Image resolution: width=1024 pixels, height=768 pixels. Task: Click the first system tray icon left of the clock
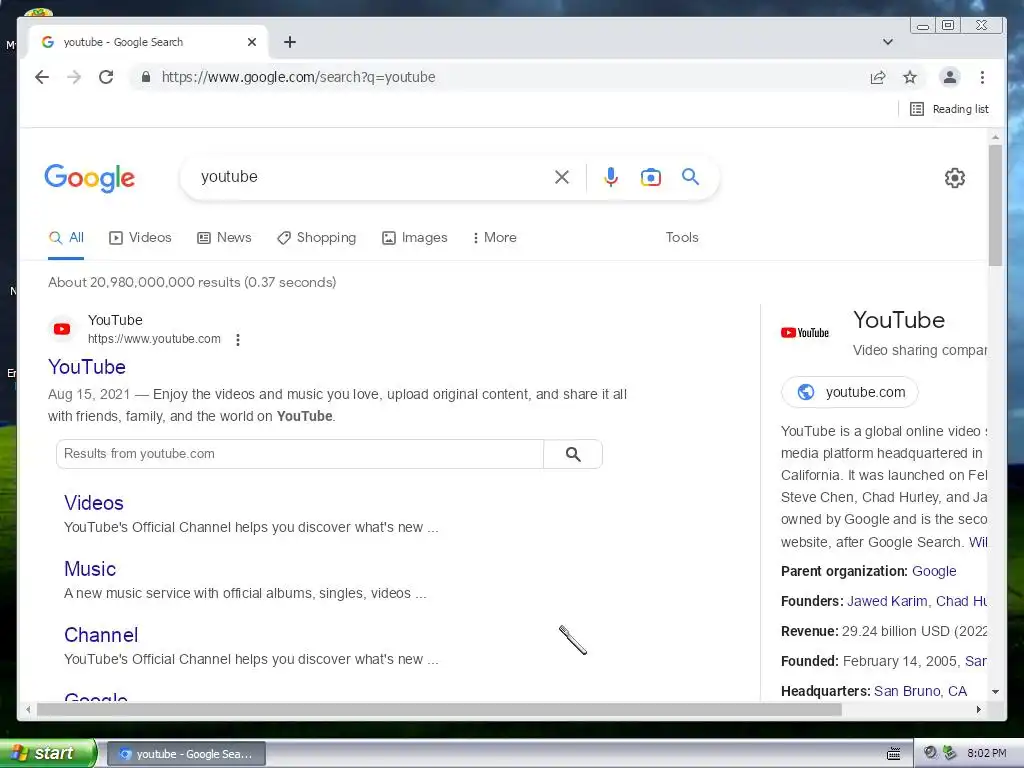pos(931,753)
